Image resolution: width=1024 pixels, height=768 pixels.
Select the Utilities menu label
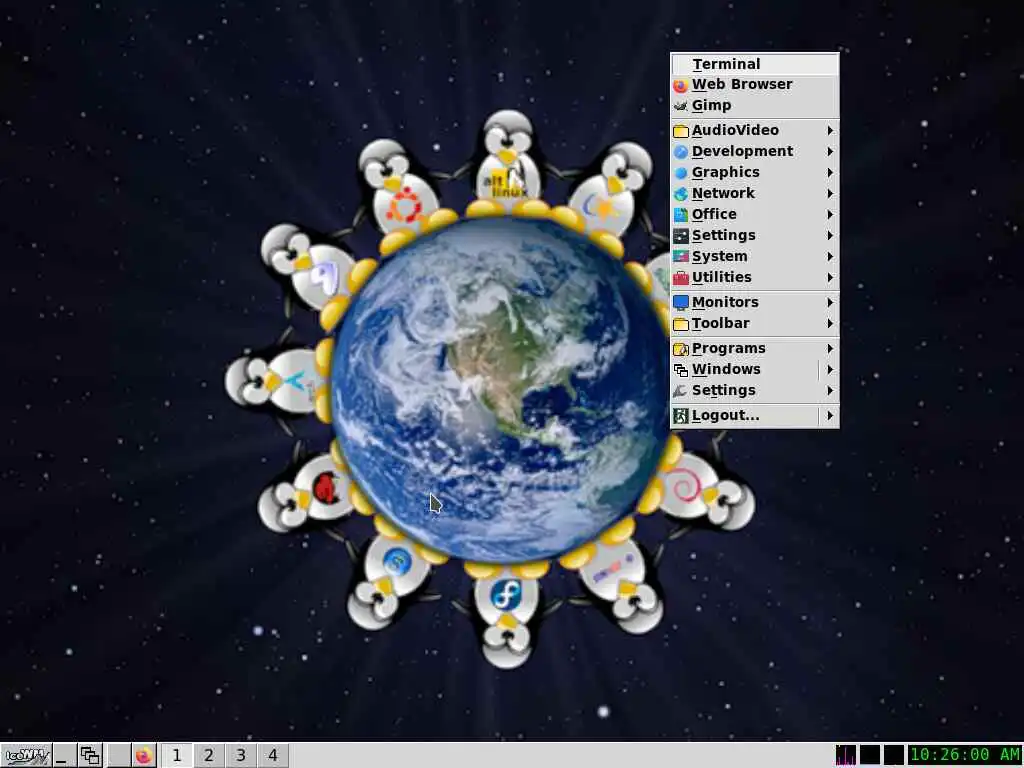(722, 278)
